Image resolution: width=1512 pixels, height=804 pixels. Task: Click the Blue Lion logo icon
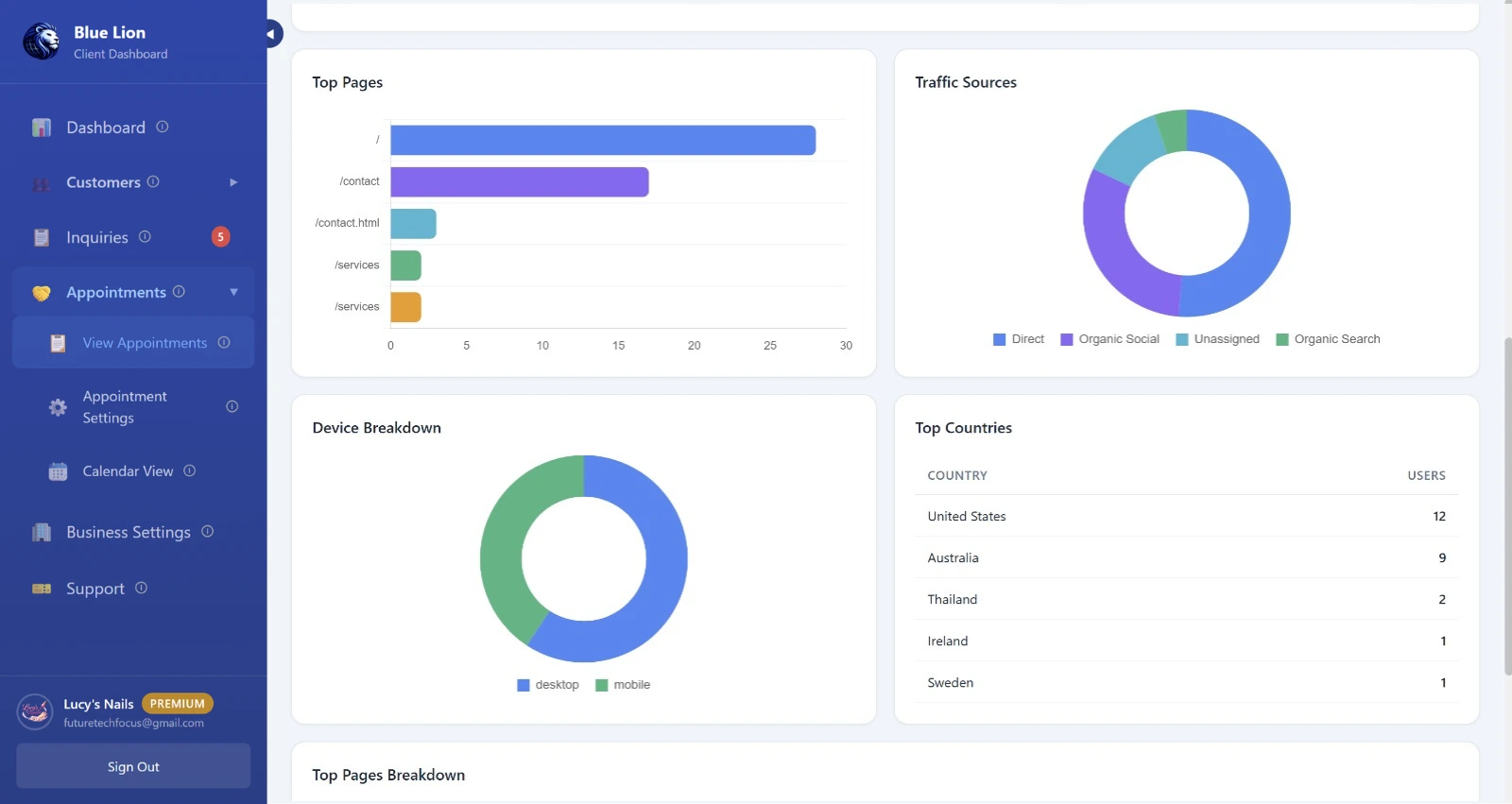coord(41,42)
